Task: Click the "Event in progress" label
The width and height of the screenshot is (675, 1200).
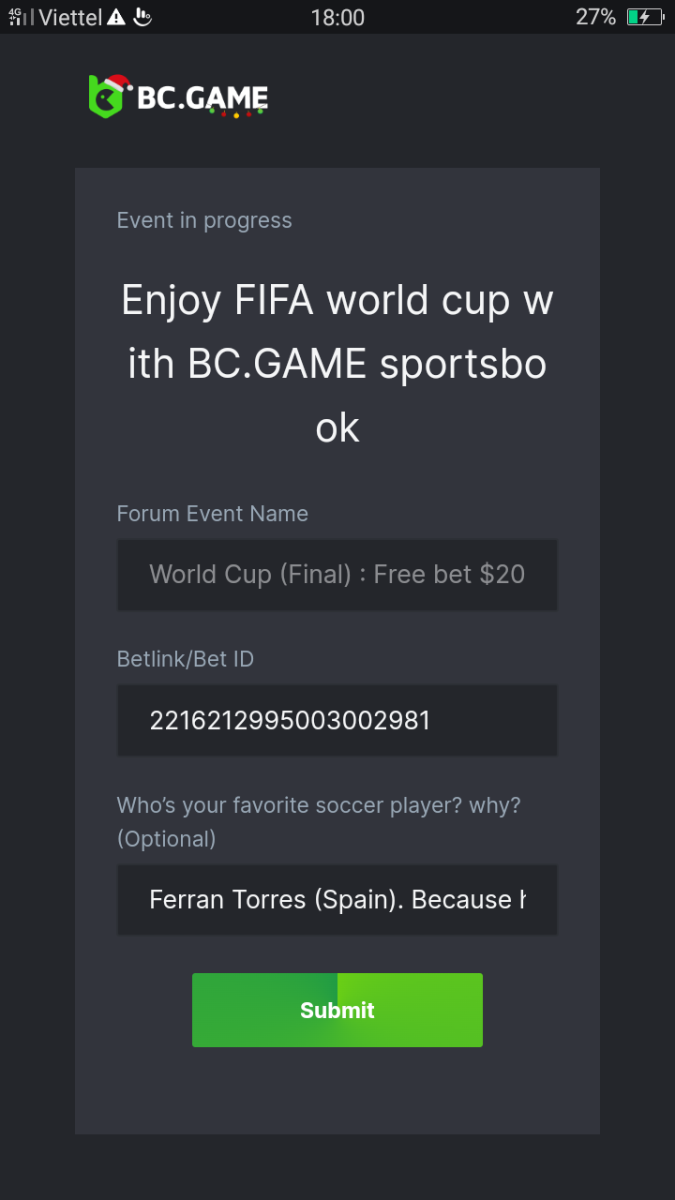Action: [x=204, y=221]
